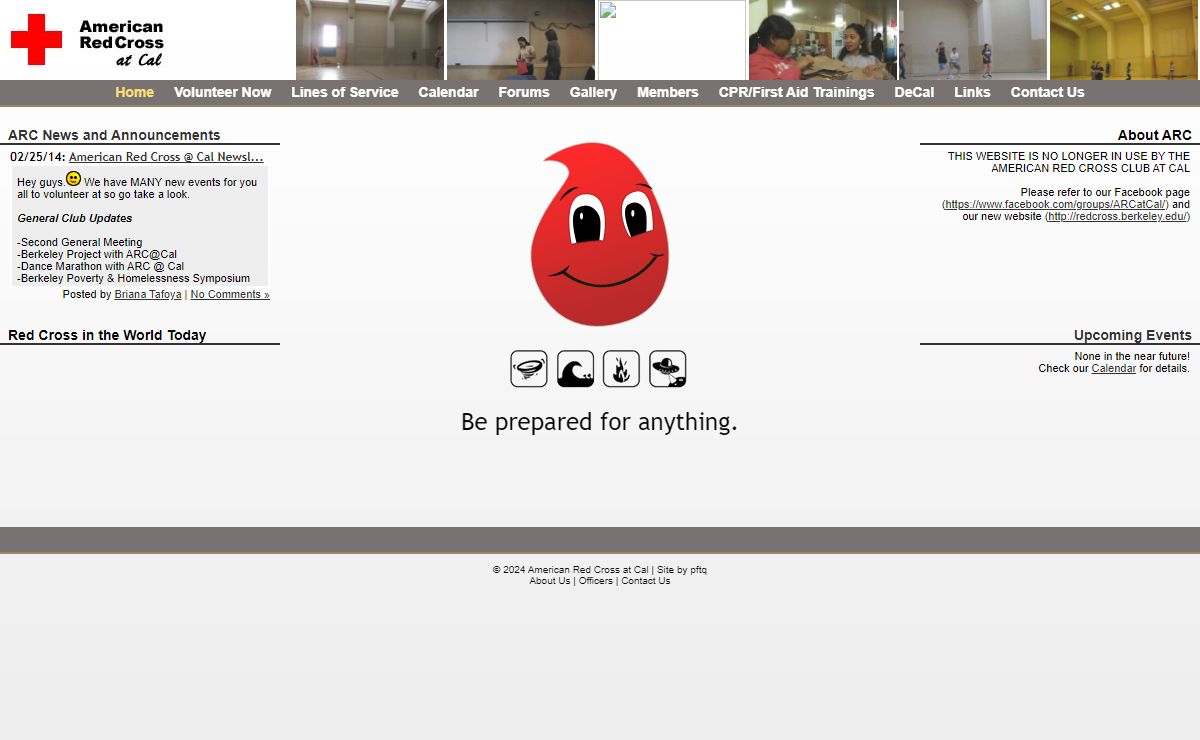Screen dimensions: 1200x740
Task: Open the ARCatCal Facebook group link
Action: [1056, 205]
